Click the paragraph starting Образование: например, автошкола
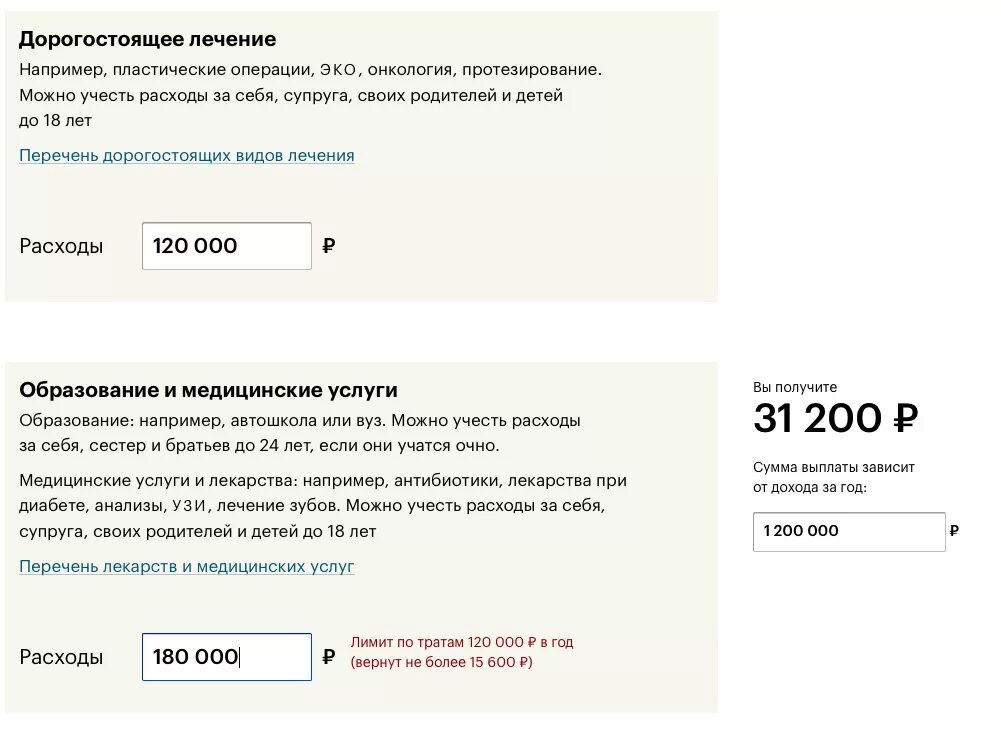The image size is (1001, 733). tap(300, 433)
